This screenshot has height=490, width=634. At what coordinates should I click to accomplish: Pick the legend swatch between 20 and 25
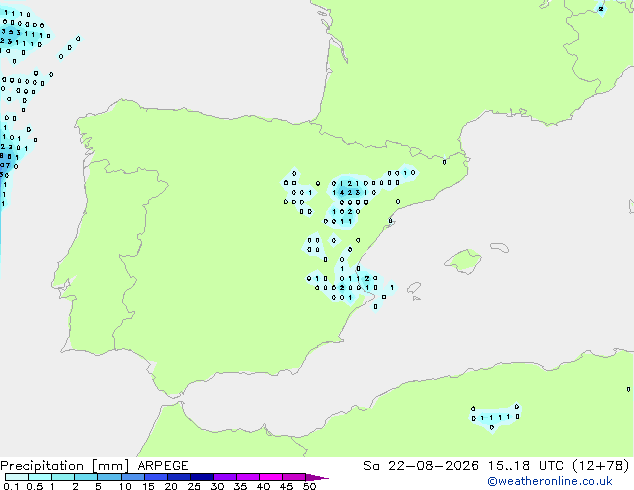(178, 477)
